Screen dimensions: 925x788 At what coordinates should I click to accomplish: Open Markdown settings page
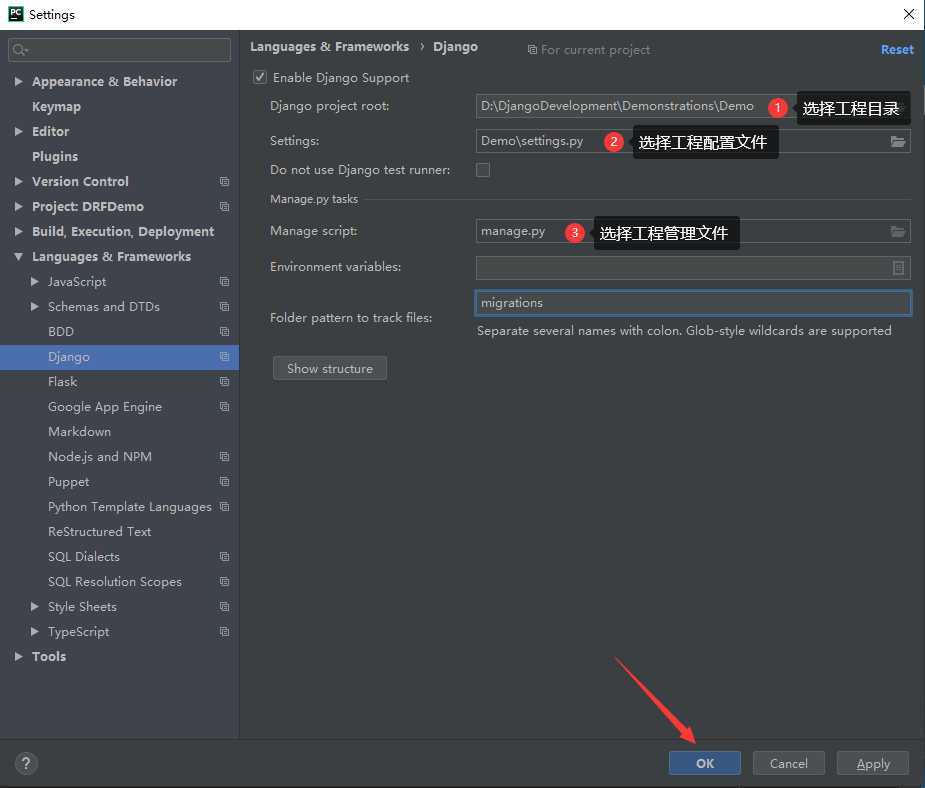(x=79, y=432)
